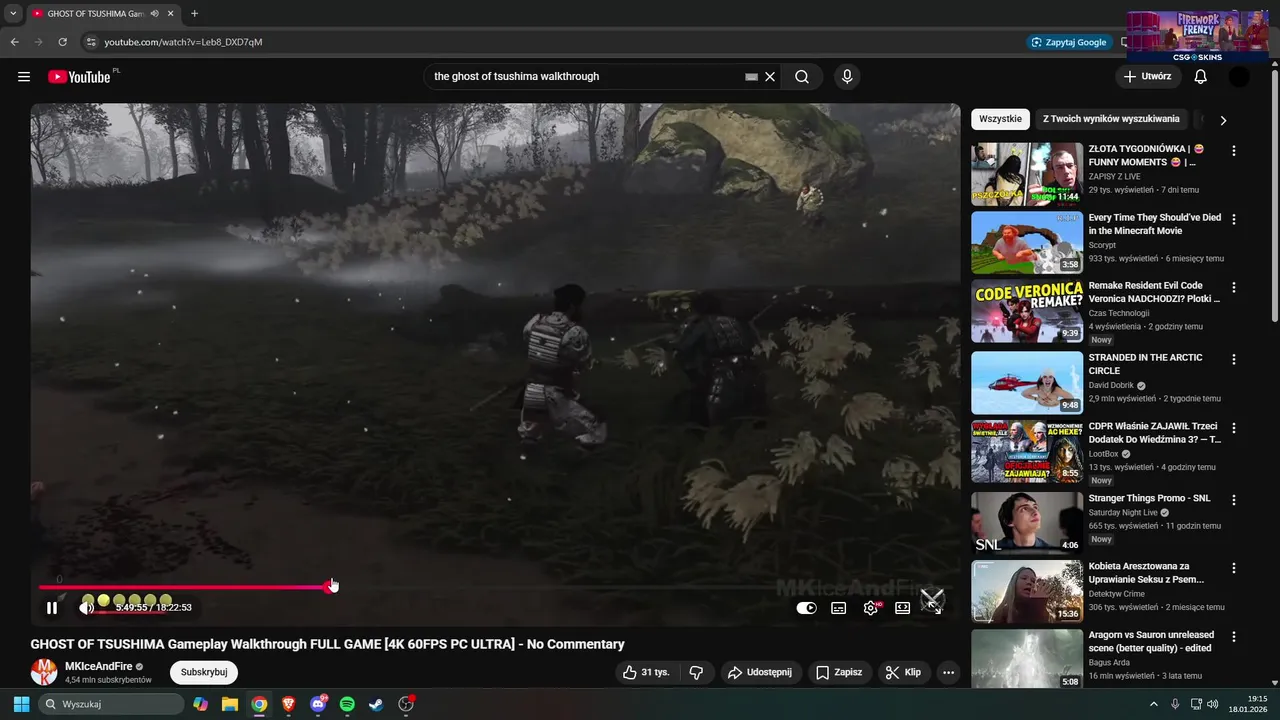Open MKIceAndFire channel avatar
Image resolution: width=1280 pixels, height=720 pixels.
tap(44, 673)
